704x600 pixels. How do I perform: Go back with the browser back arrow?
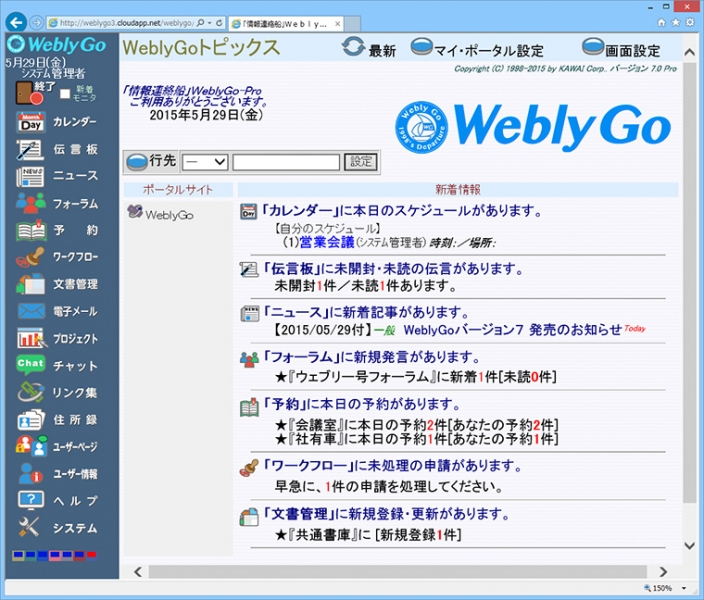pyautogui.click(x=17, y=22)
